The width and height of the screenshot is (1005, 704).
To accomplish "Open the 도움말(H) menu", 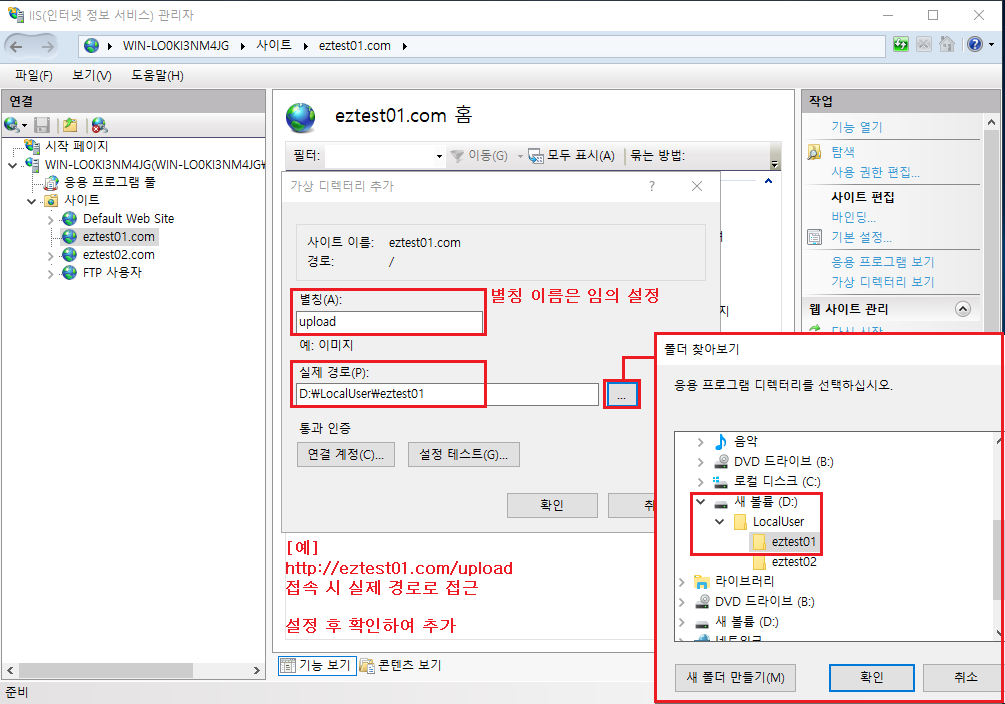I will pyautogui.click(x=157, y=76).
